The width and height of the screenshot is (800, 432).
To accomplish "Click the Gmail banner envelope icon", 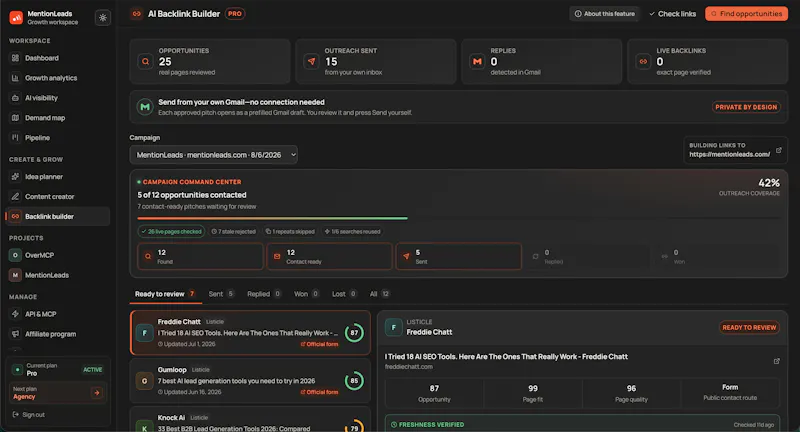I will (145, 107).
